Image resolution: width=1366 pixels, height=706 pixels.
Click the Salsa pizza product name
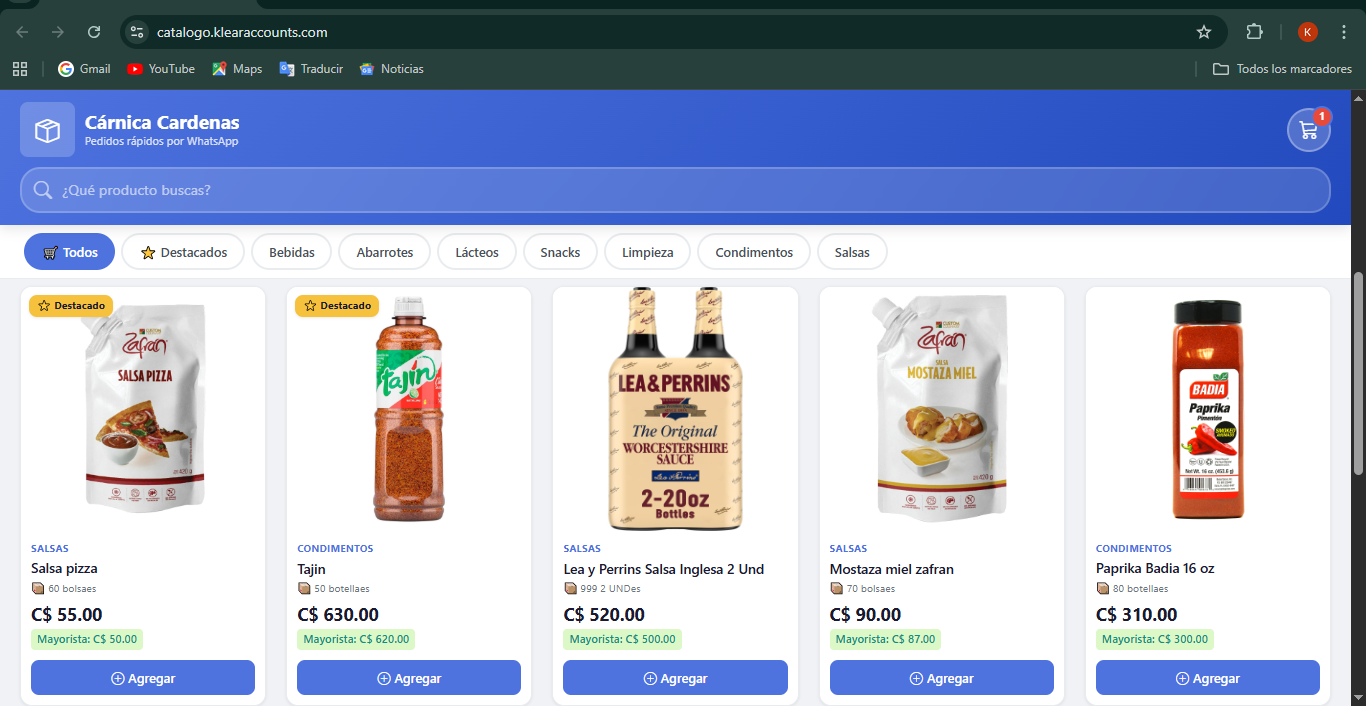tap(64, 569)
